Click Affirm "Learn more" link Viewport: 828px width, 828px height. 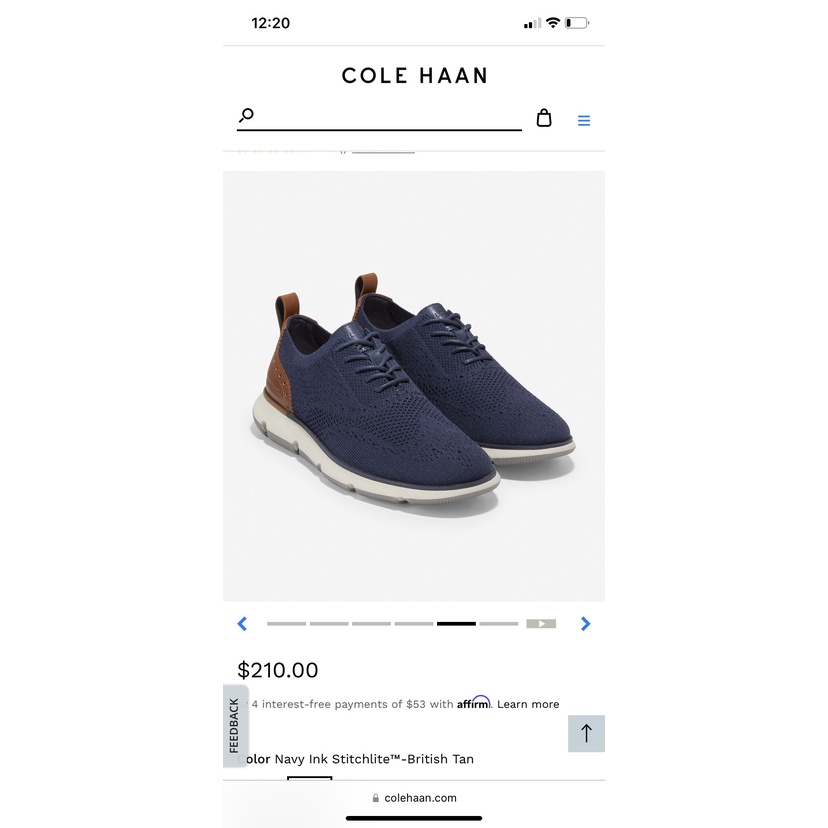(x=528, y=704)
